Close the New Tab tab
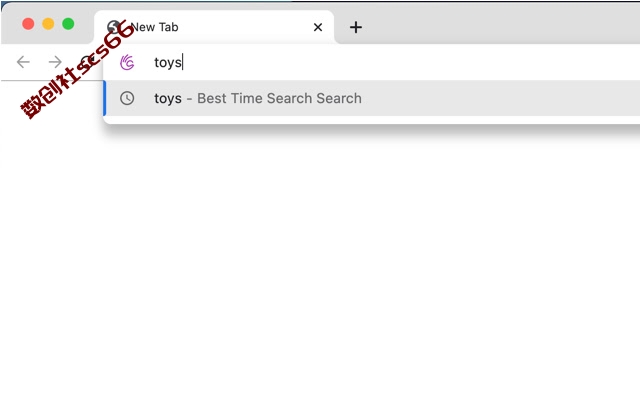Viewport: 640px width, 400px height. tap(318, 27)
